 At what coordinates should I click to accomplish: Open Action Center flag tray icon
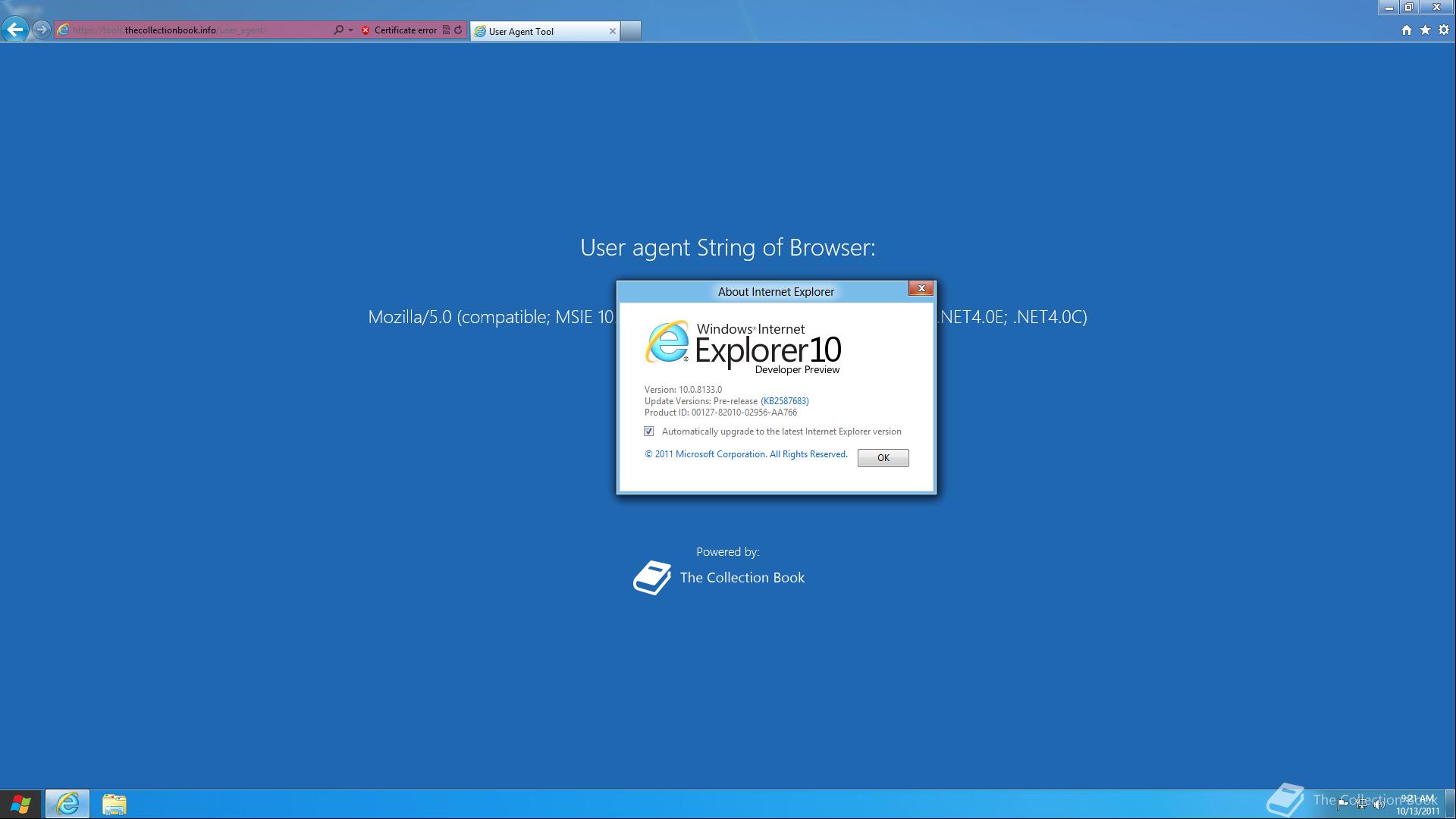click(1343, 804)
